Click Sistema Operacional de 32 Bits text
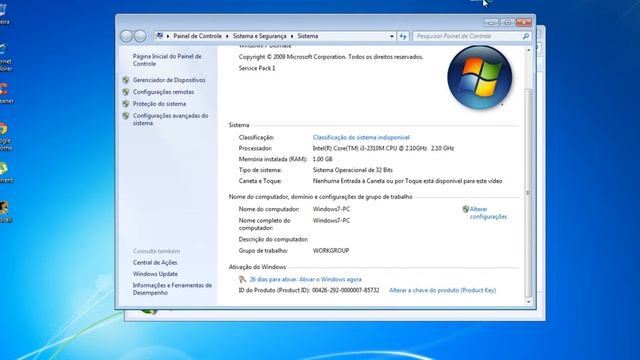 tap(353, 170)
